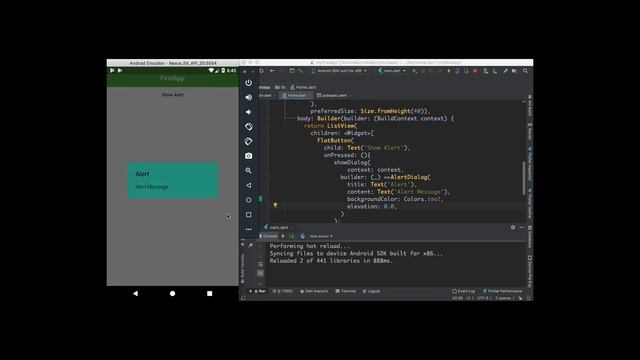Select the Console tab in Run panel
This screenshot has height=360, width=640.
coord(268,236)
